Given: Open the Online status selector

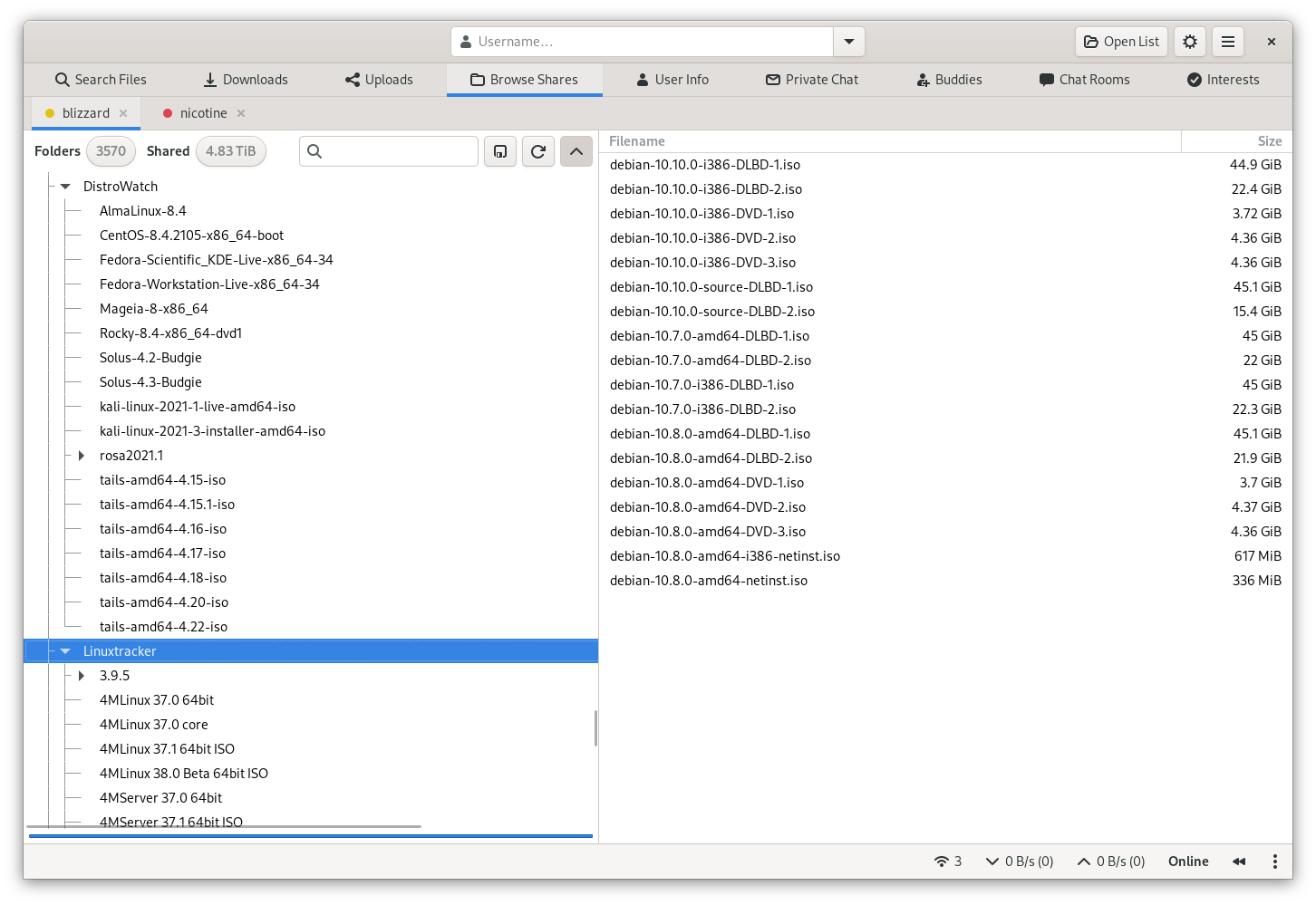Looking at the screenshot, I should pos(1188,862).
